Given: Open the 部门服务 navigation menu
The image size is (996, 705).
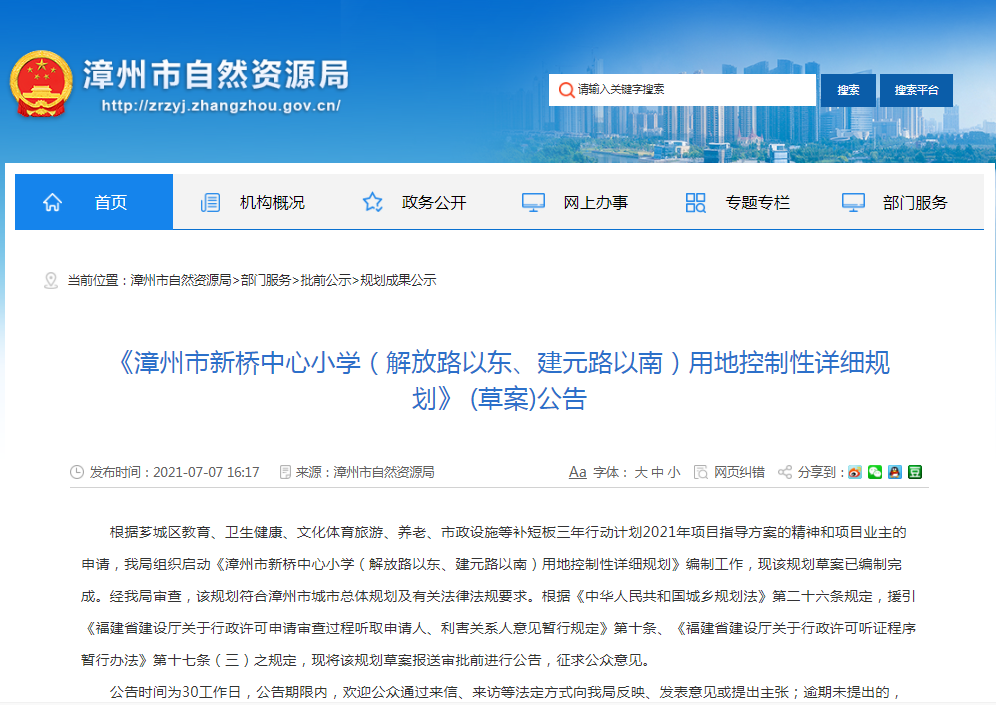Looking at the screenshot, I should tap(914, 202).
